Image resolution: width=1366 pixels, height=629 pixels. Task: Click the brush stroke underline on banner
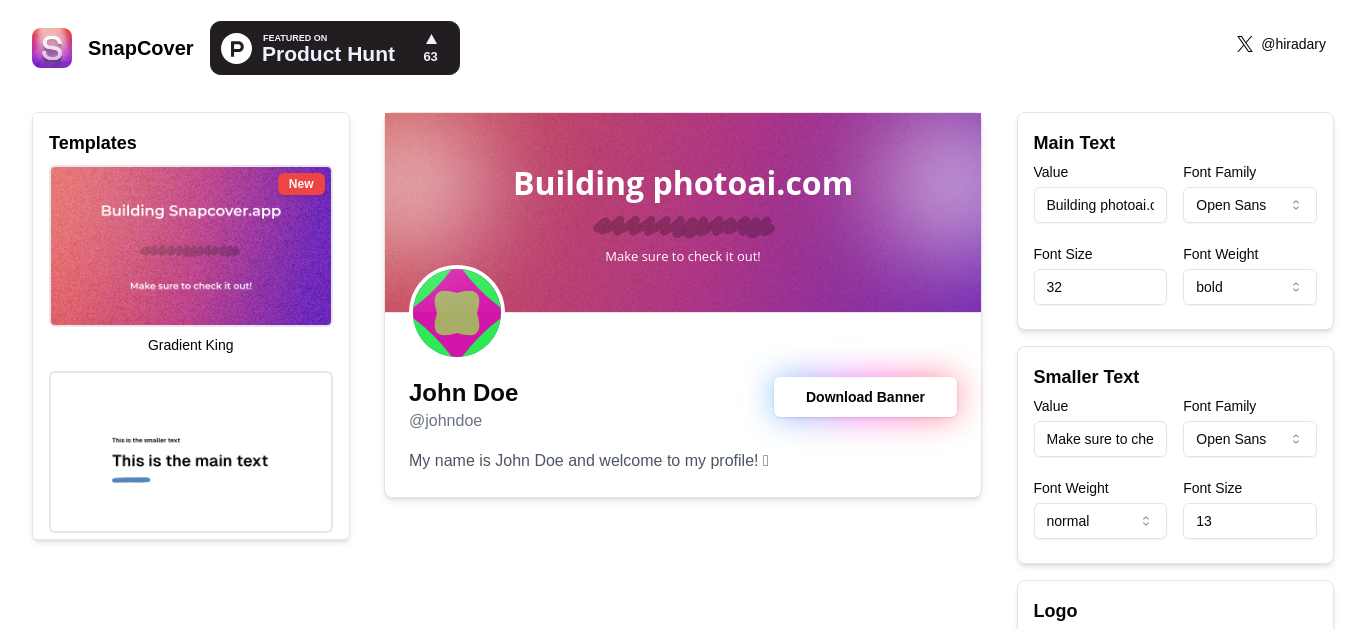click(683, 227)
